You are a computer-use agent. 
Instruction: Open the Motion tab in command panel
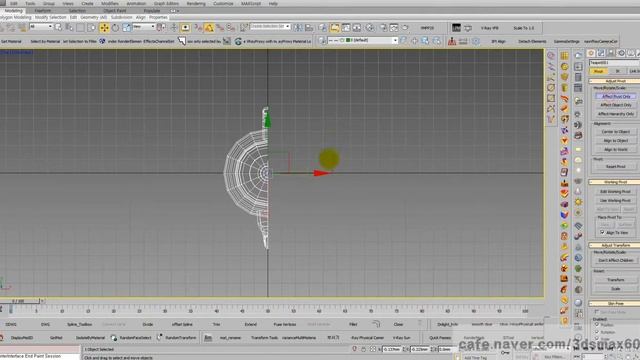(x=621, y=53)
